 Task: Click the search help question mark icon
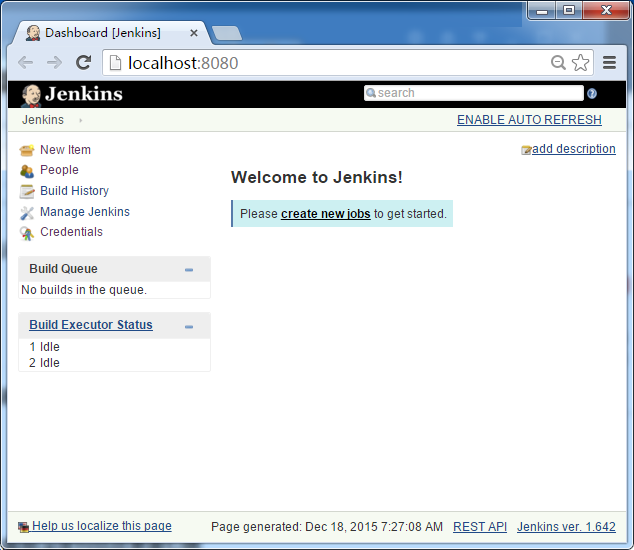tap(592, 94)
